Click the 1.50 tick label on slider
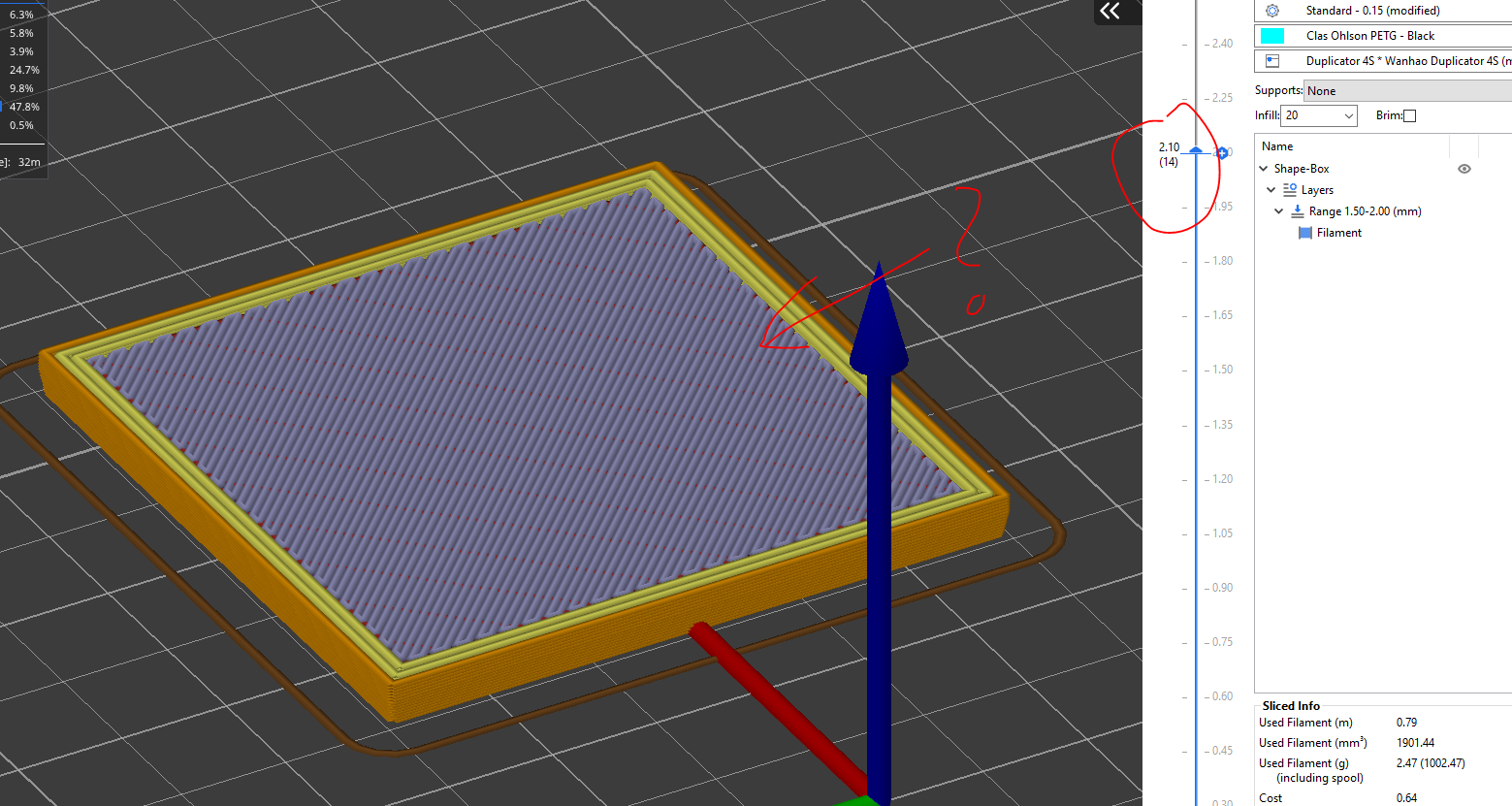The image size is (1512, 806). point(1222,370)
